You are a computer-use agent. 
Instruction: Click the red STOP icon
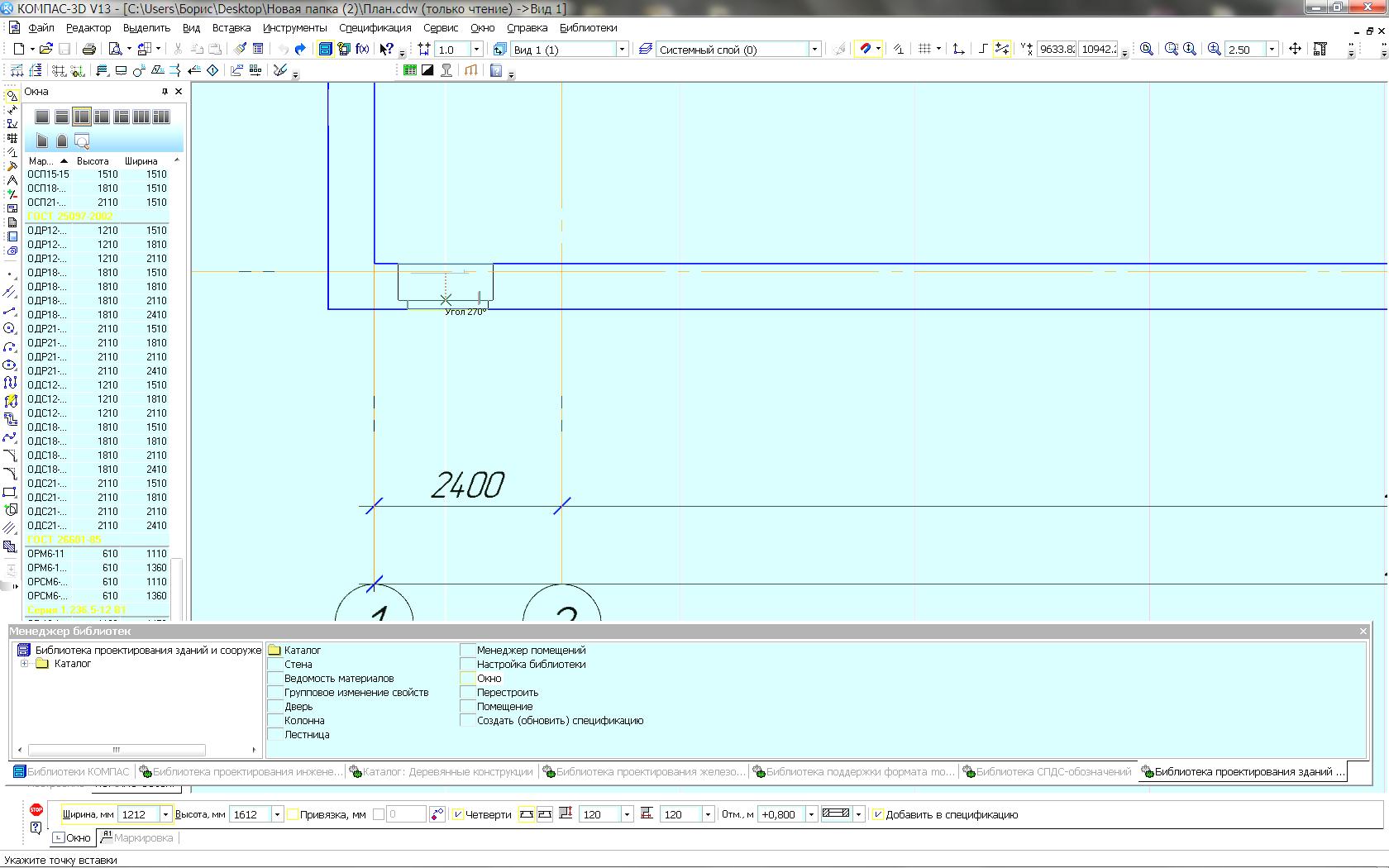pos(36,810)
